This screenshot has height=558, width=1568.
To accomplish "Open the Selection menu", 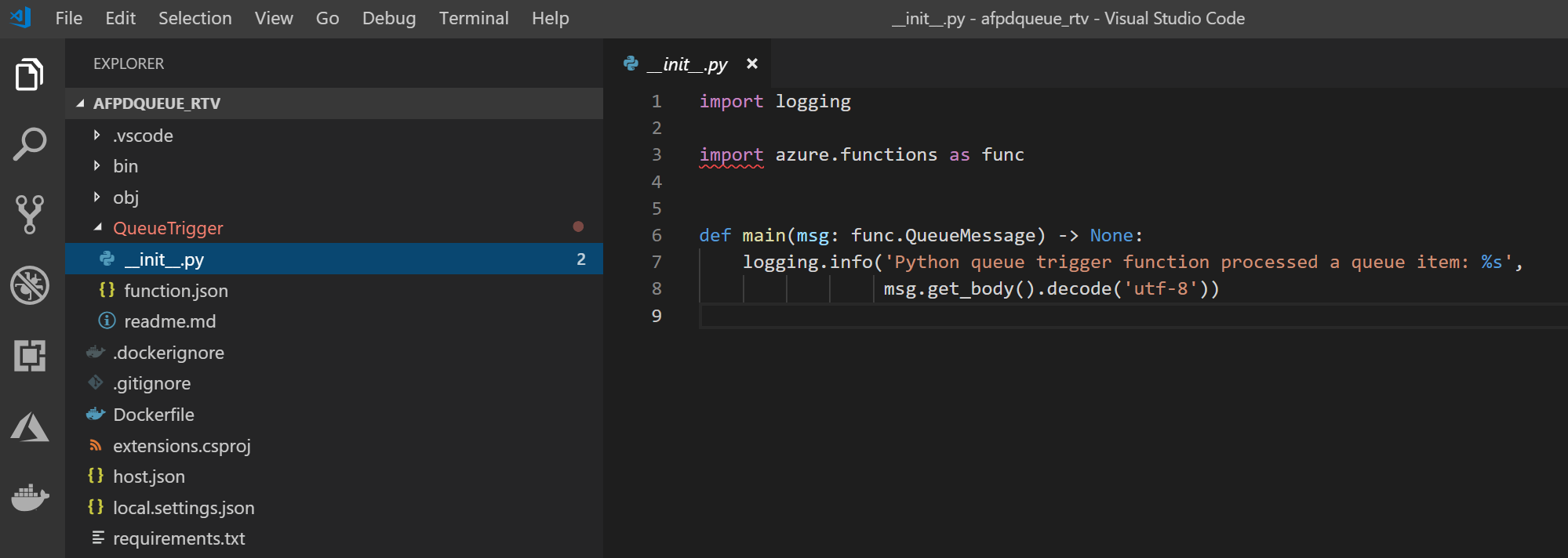I will (195, 18).
